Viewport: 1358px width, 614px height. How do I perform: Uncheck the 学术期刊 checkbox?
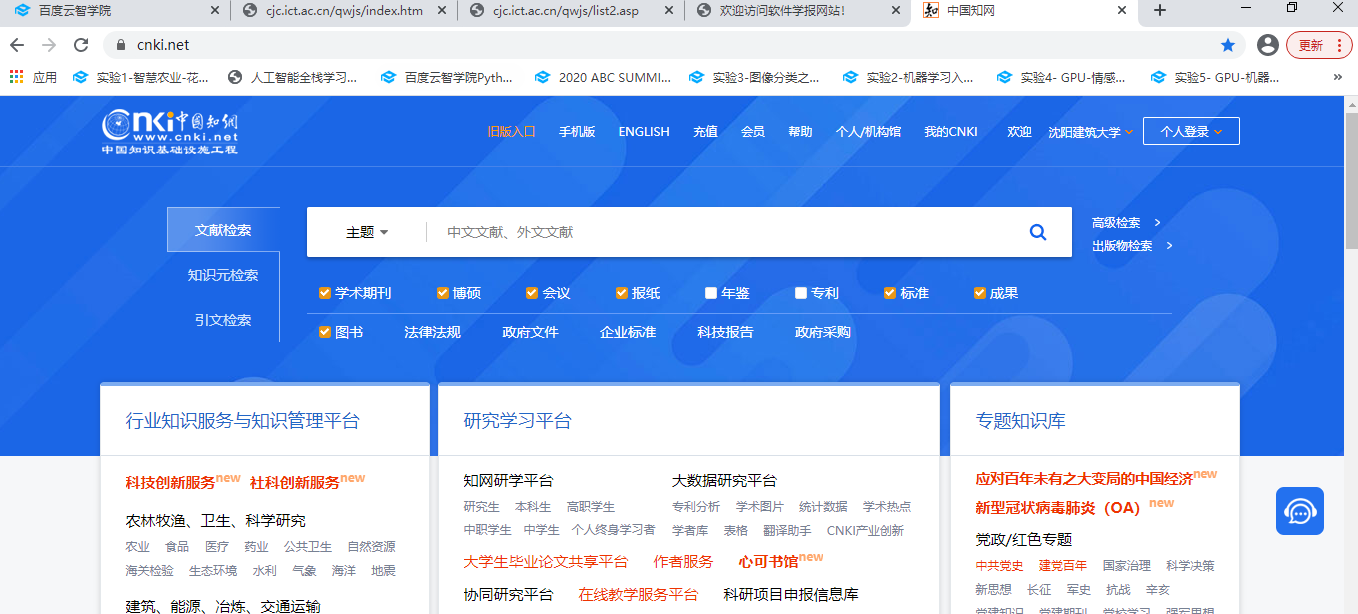[x=324, y=293]
